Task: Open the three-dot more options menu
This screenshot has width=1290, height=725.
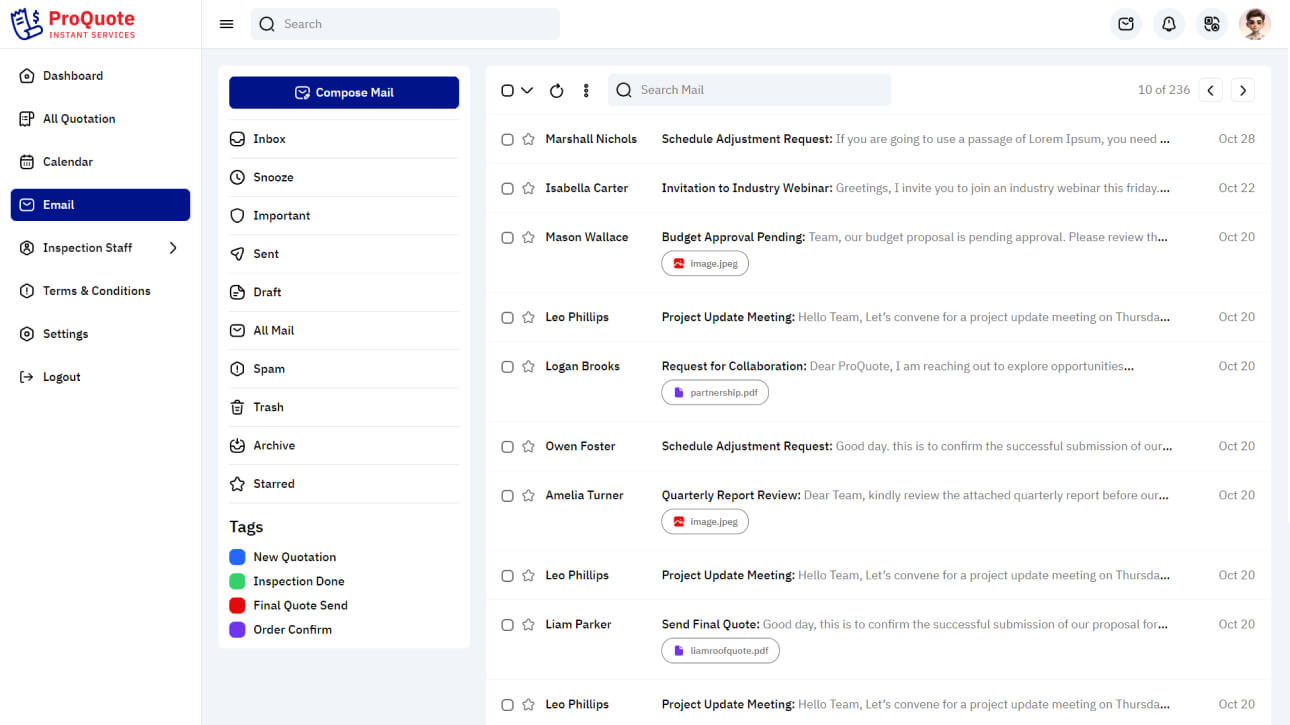Action: coord(586,91)
